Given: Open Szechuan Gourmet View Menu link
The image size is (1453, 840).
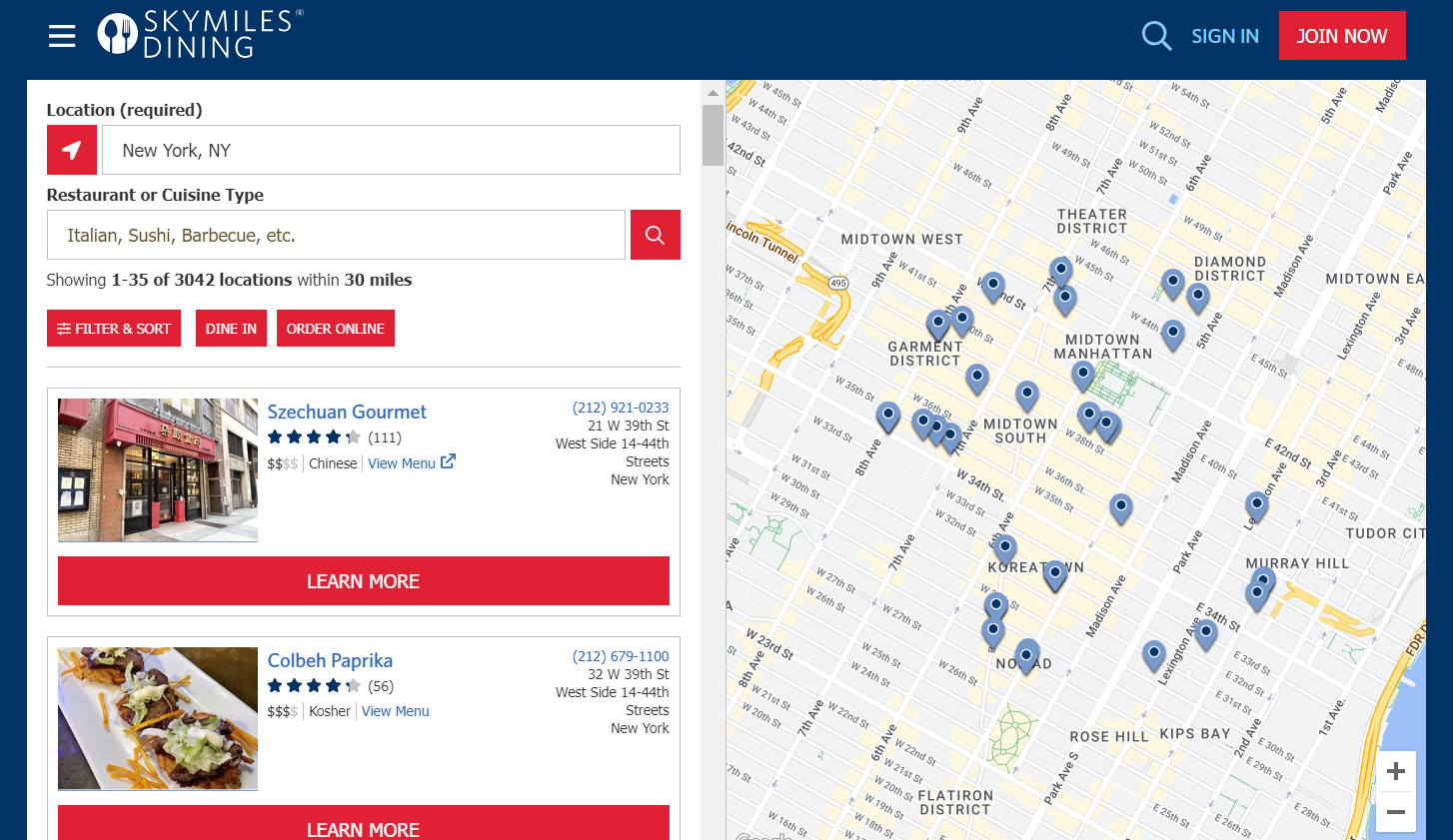Looking at the screenshot, I should [402, 463].
